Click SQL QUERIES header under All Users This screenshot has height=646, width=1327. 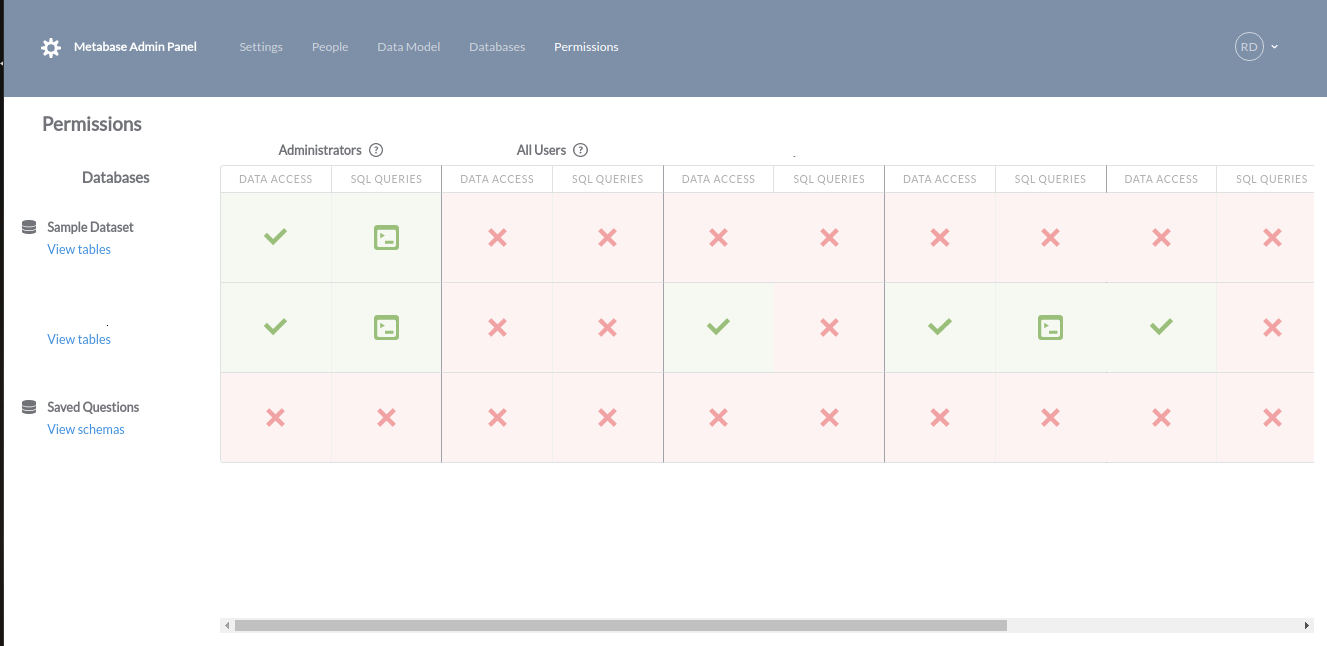pyautogui.click(x=607, y=179)
